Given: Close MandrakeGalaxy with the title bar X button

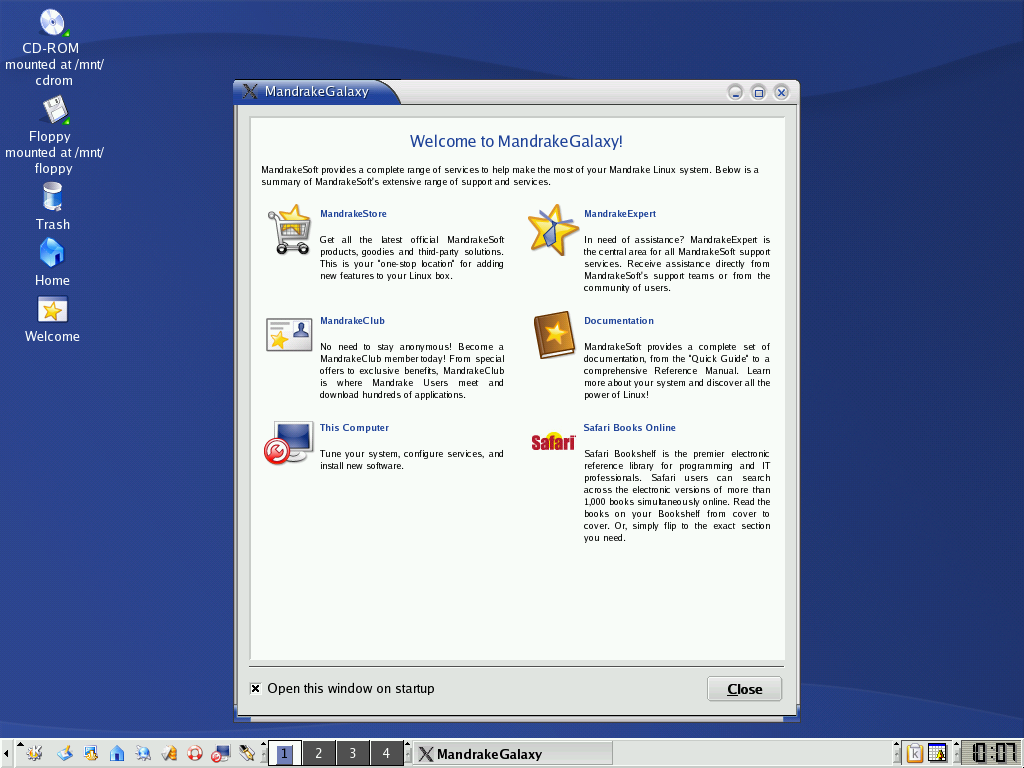Looking at the screenshot, I should click(x=781, y=92).
